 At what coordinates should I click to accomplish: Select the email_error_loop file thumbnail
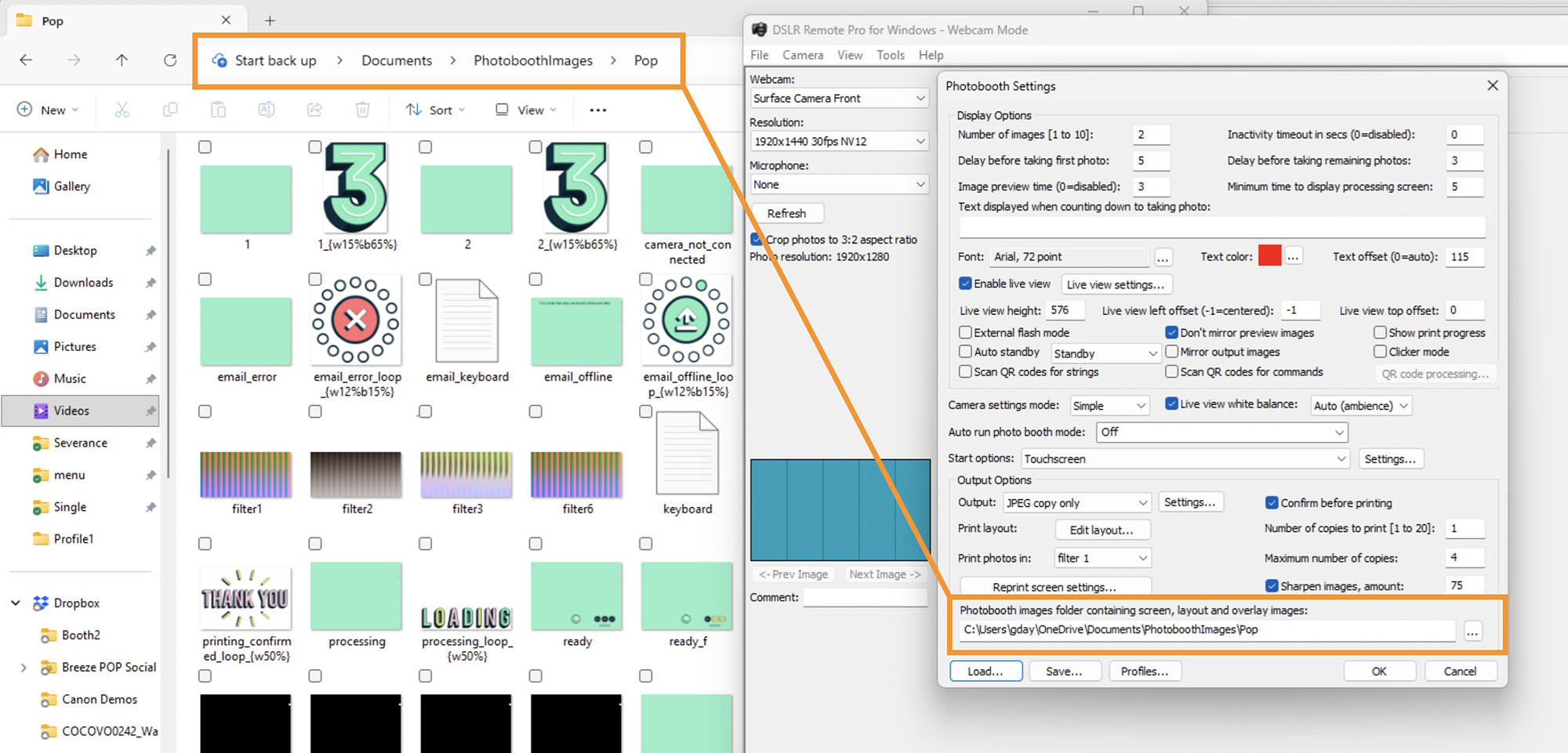click(x=356, y=320)
